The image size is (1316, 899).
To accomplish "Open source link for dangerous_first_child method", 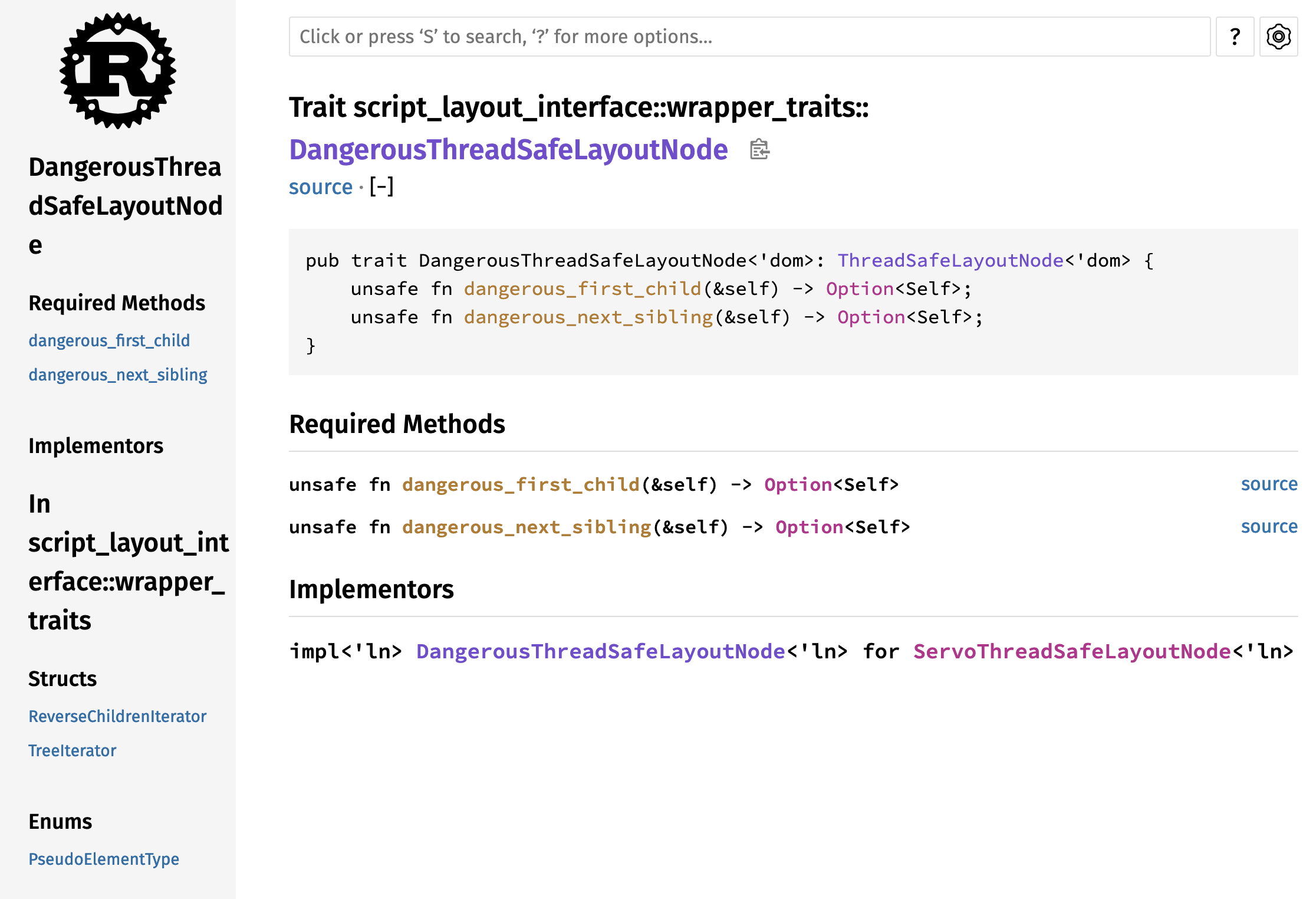I will [x=1269, y=484].
